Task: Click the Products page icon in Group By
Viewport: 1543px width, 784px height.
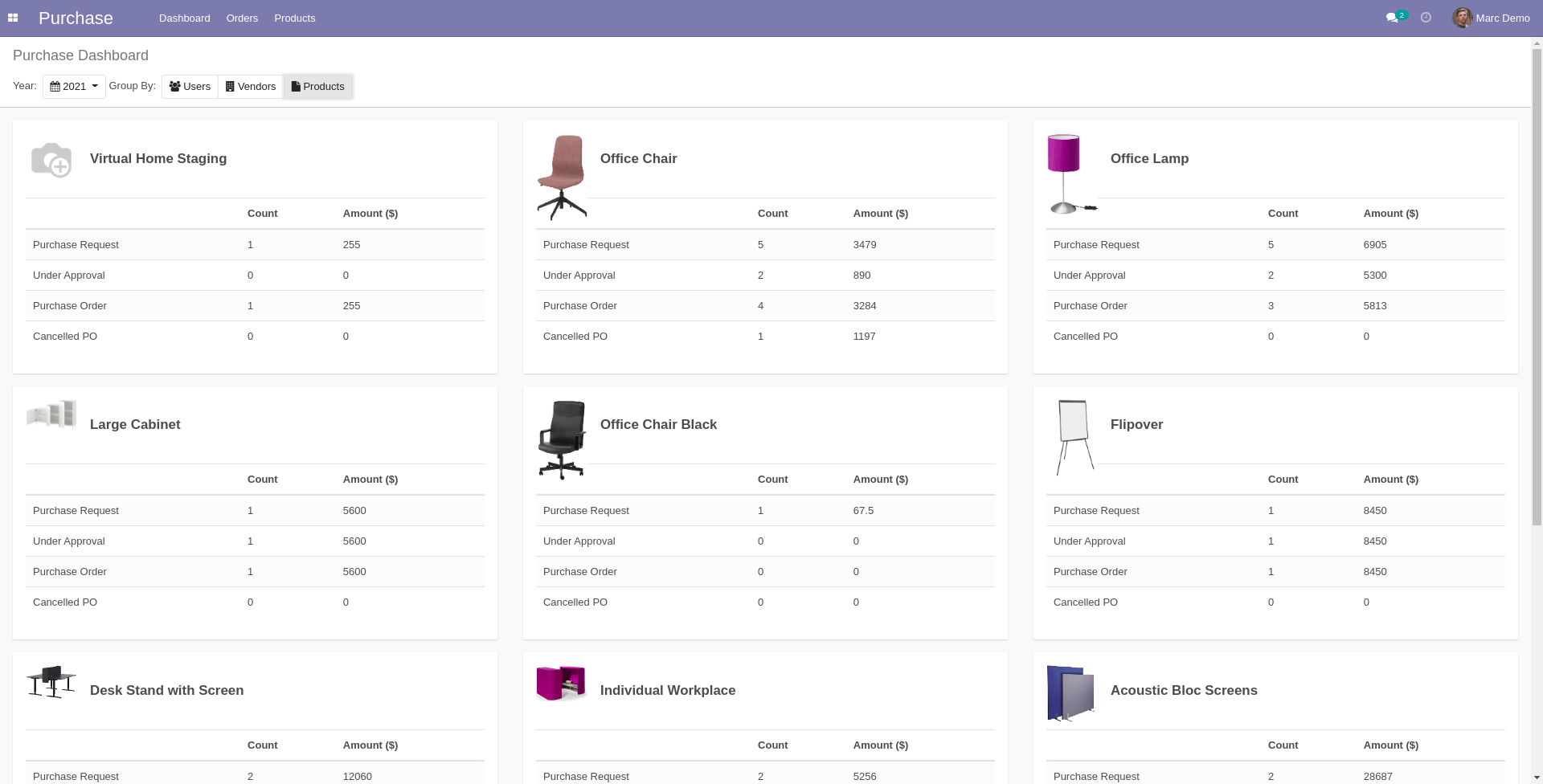Action: [x=295, y=86]
